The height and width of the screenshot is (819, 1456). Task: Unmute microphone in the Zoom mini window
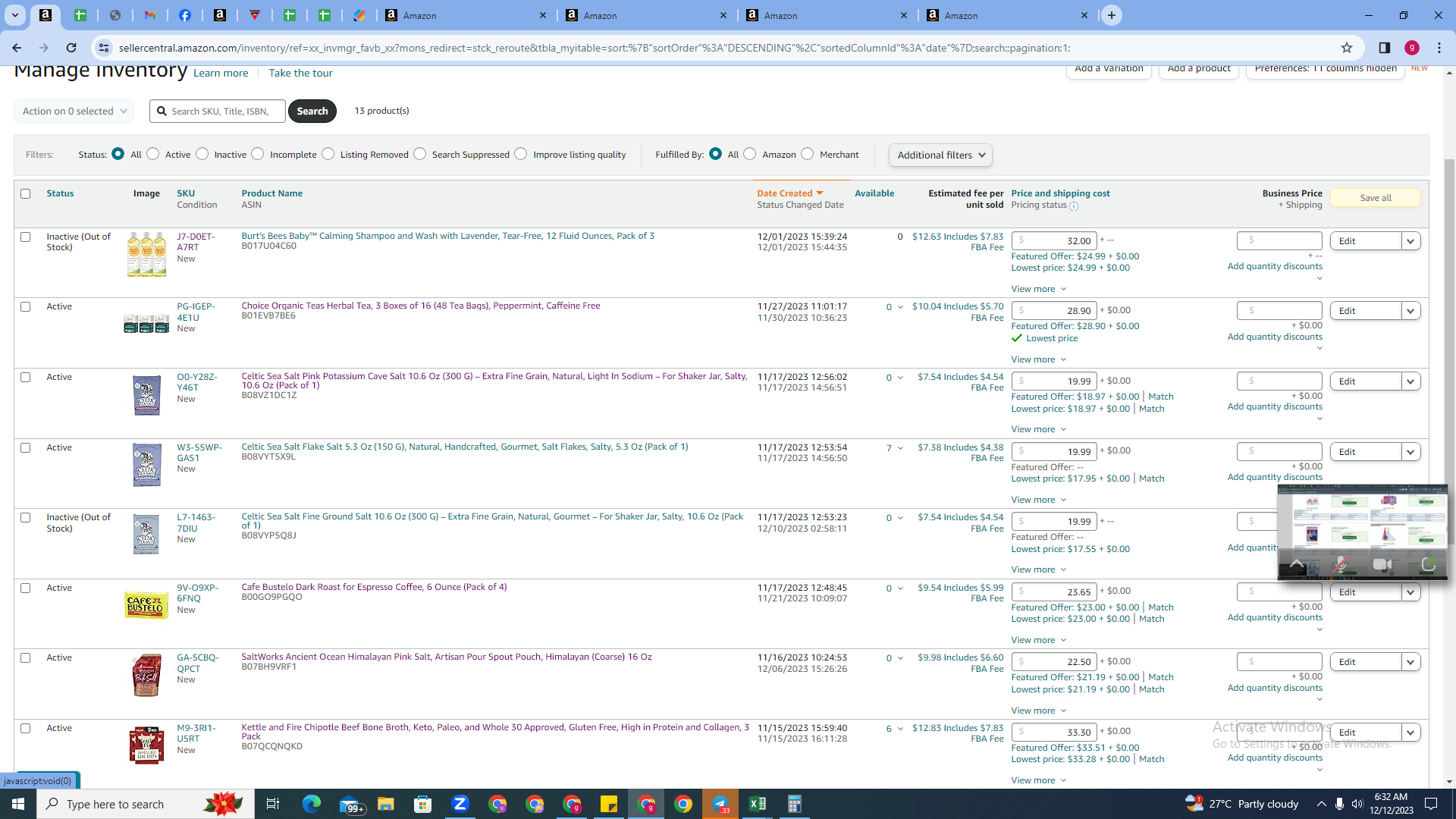click(x=1340, y=564)
